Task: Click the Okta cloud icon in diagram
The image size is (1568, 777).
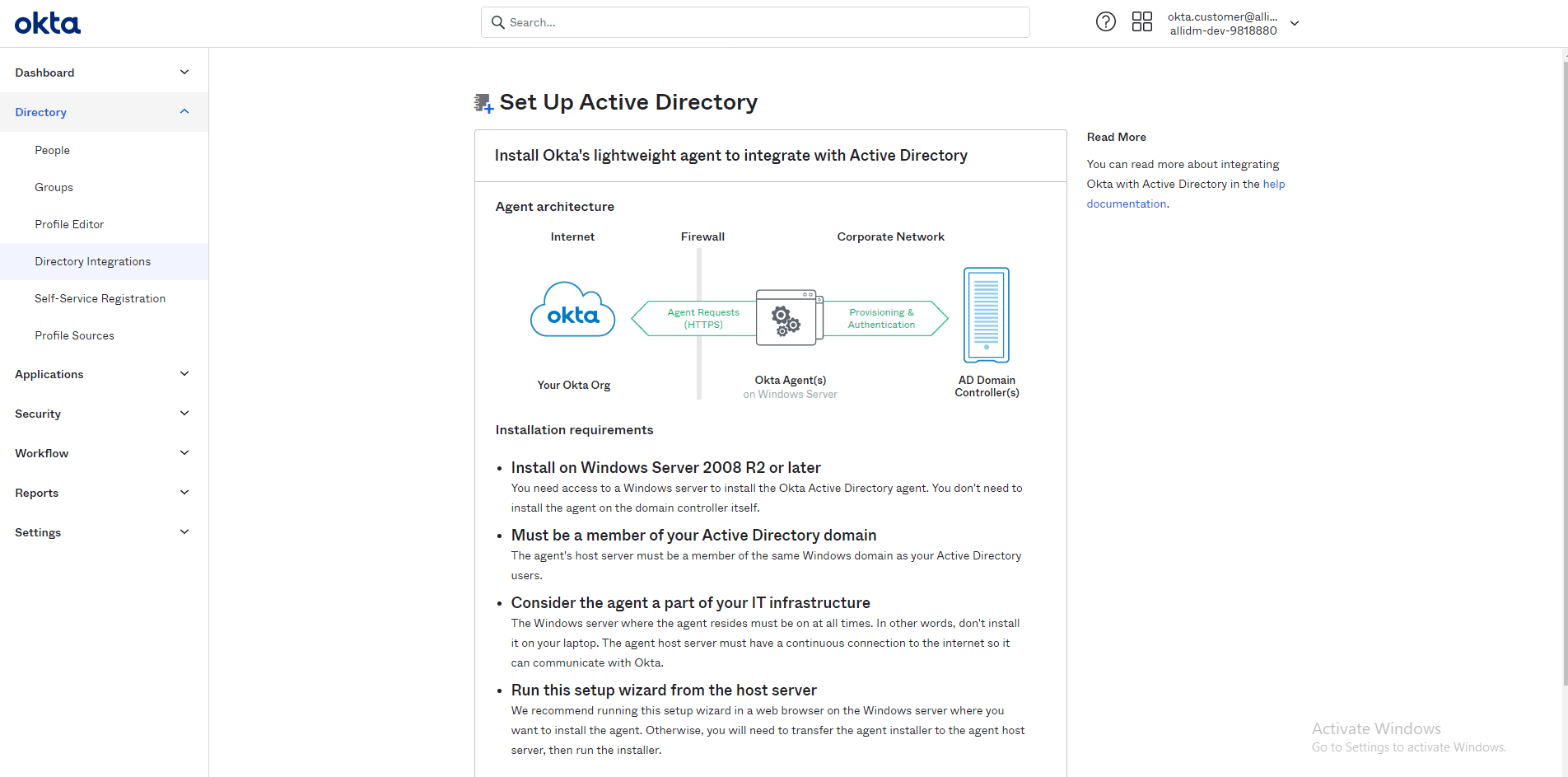Action: (573, 310)
